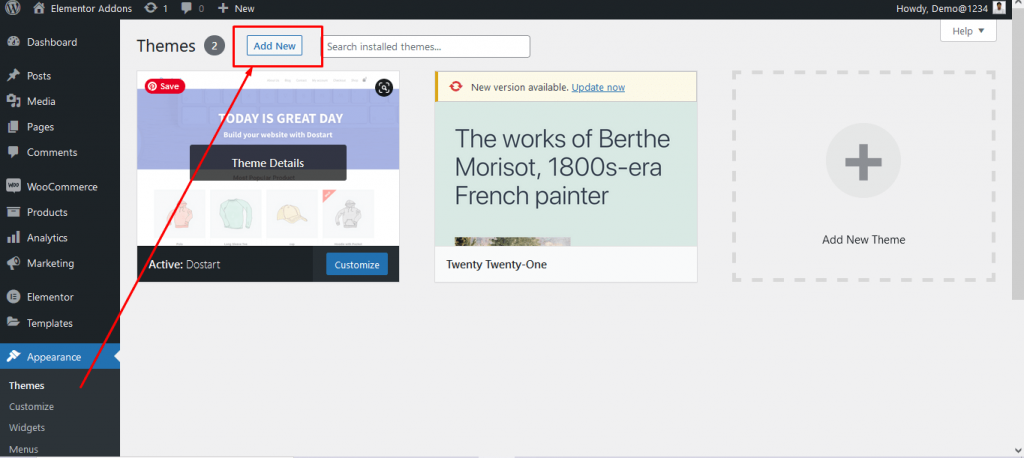
Task: Open the Customize submenu item
Action: point(31,406)
